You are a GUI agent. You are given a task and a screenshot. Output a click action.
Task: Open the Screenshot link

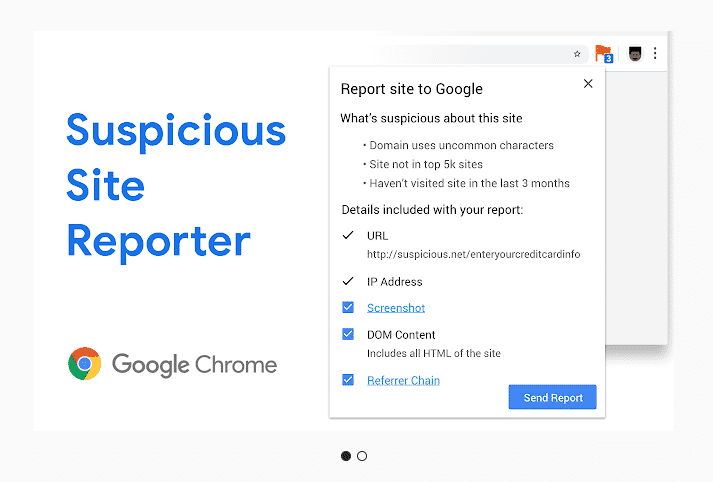[396, 308]
